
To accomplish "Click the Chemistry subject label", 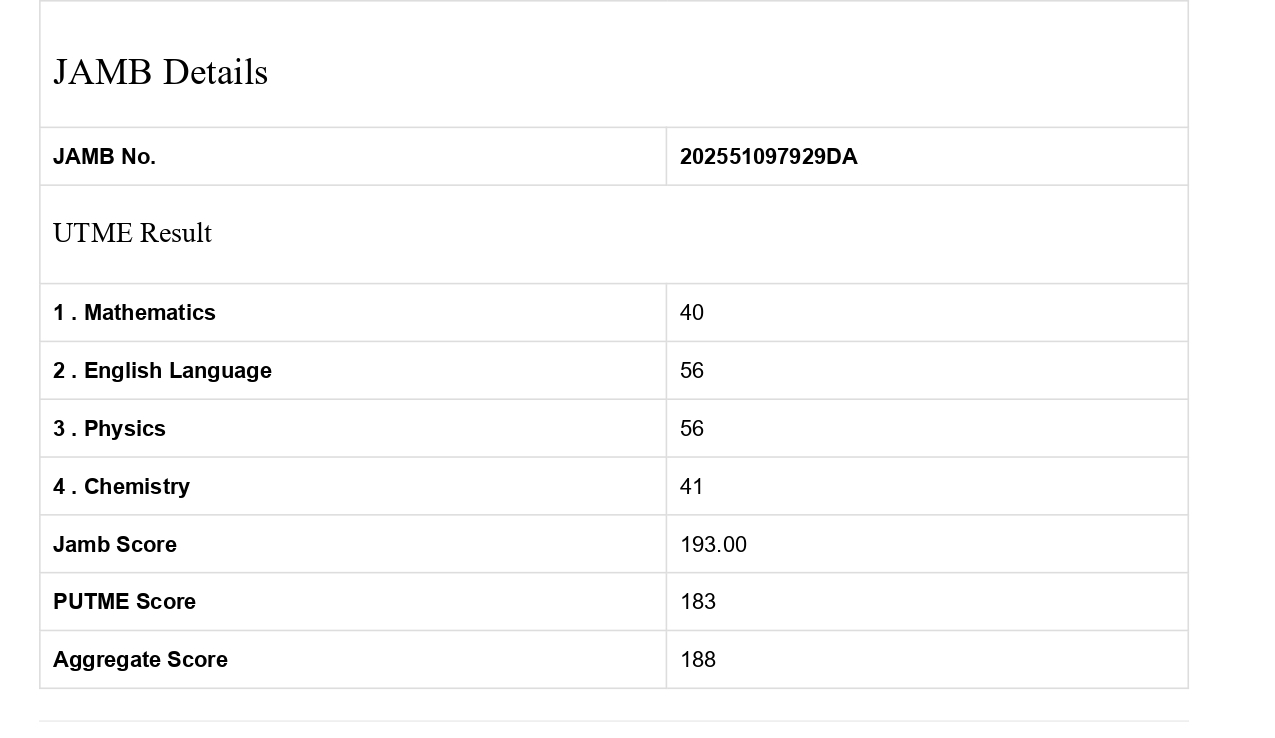I will [x=121, y=487].
